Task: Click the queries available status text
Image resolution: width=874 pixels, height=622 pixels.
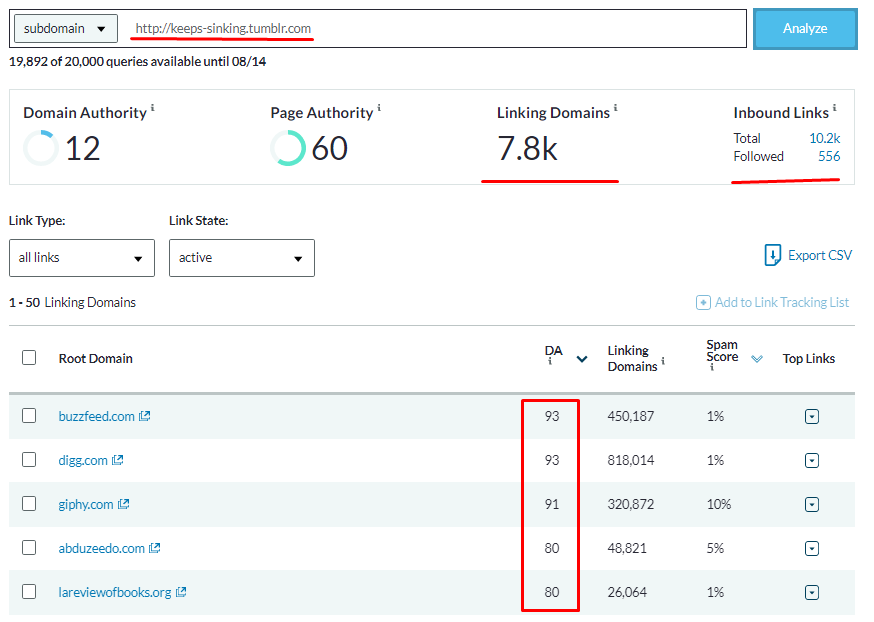Action: tap(137, 61)
